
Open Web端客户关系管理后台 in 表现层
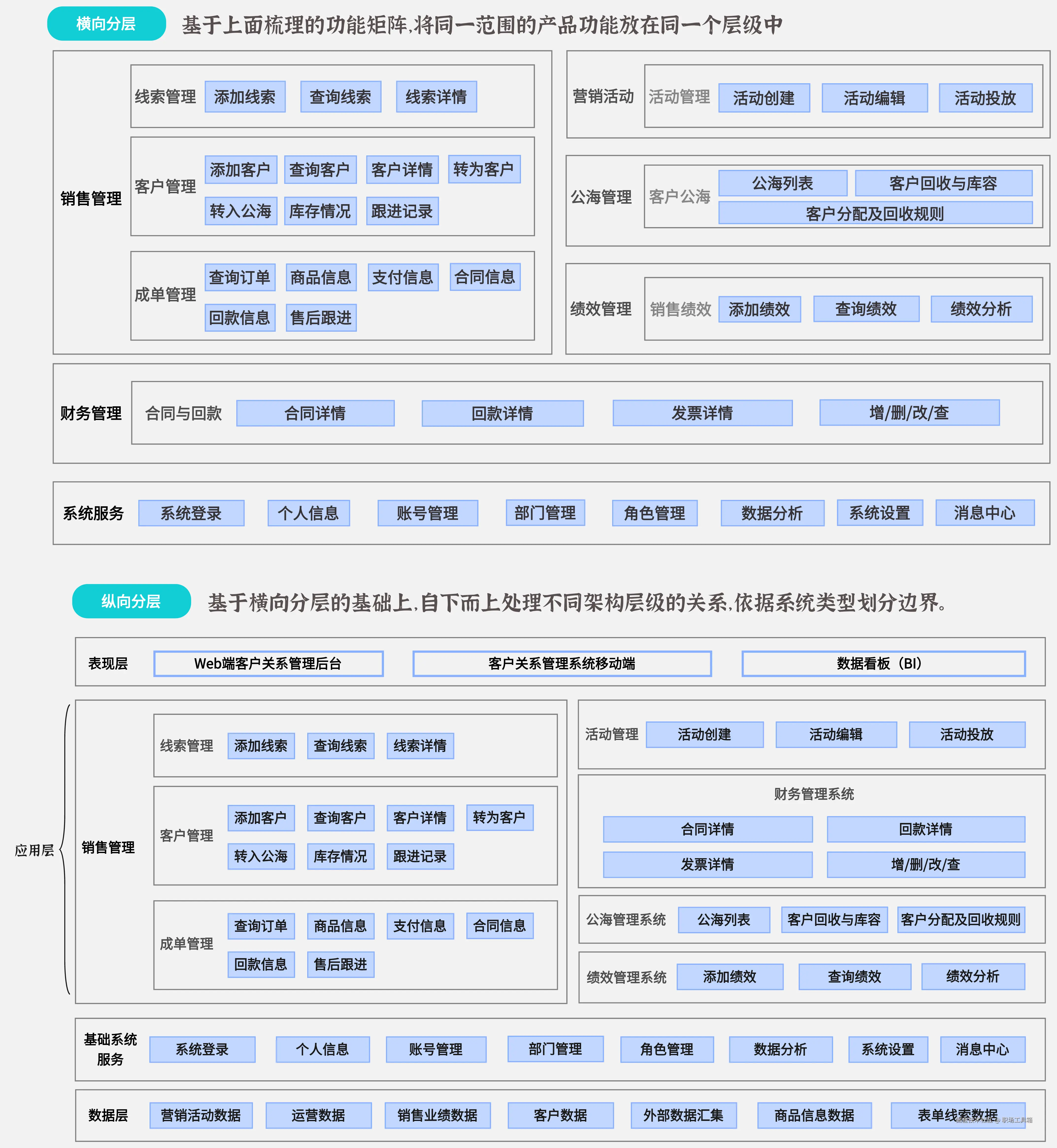268,663
